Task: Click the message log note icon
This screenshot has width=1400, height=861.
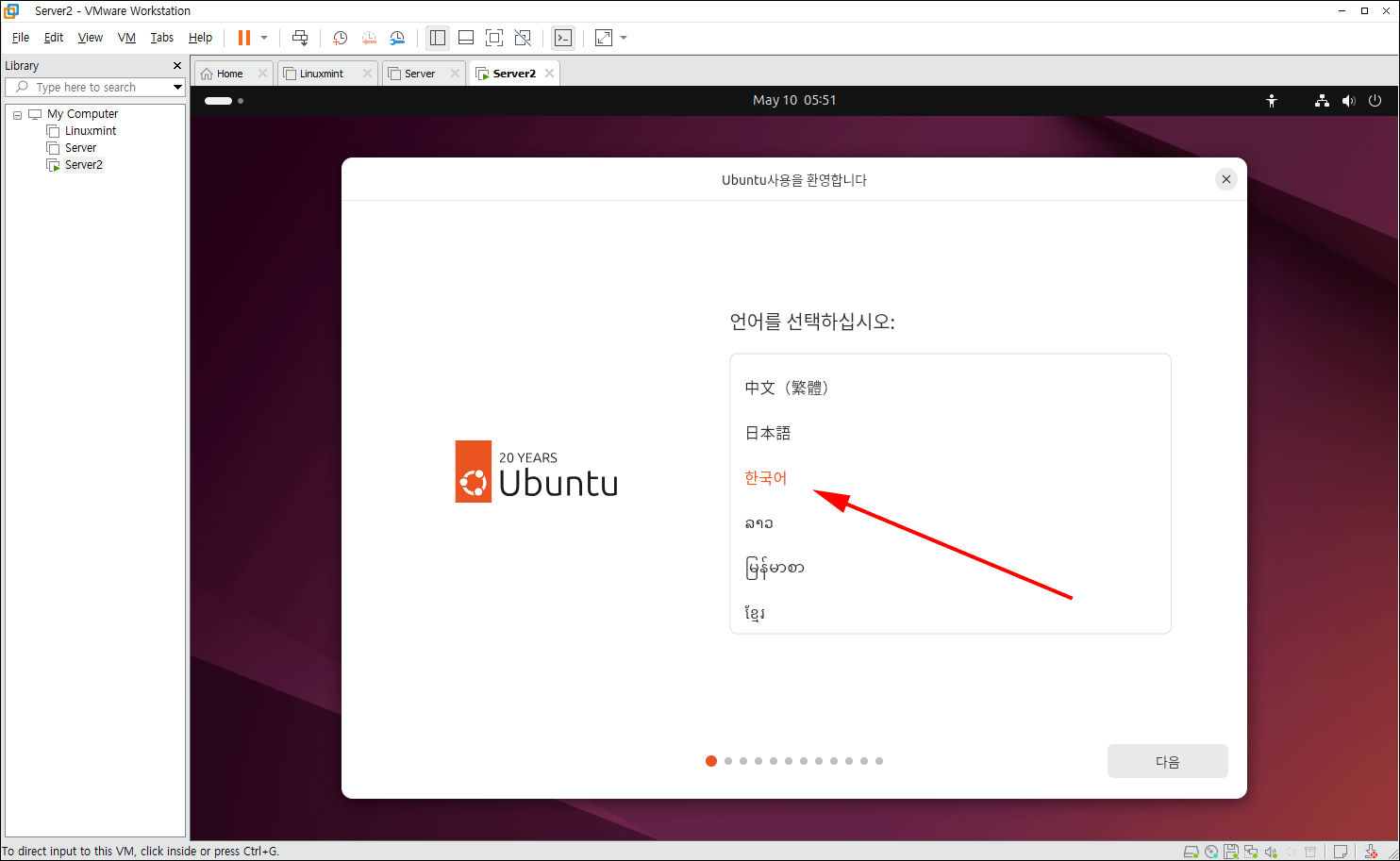Action: point(1341,852)
